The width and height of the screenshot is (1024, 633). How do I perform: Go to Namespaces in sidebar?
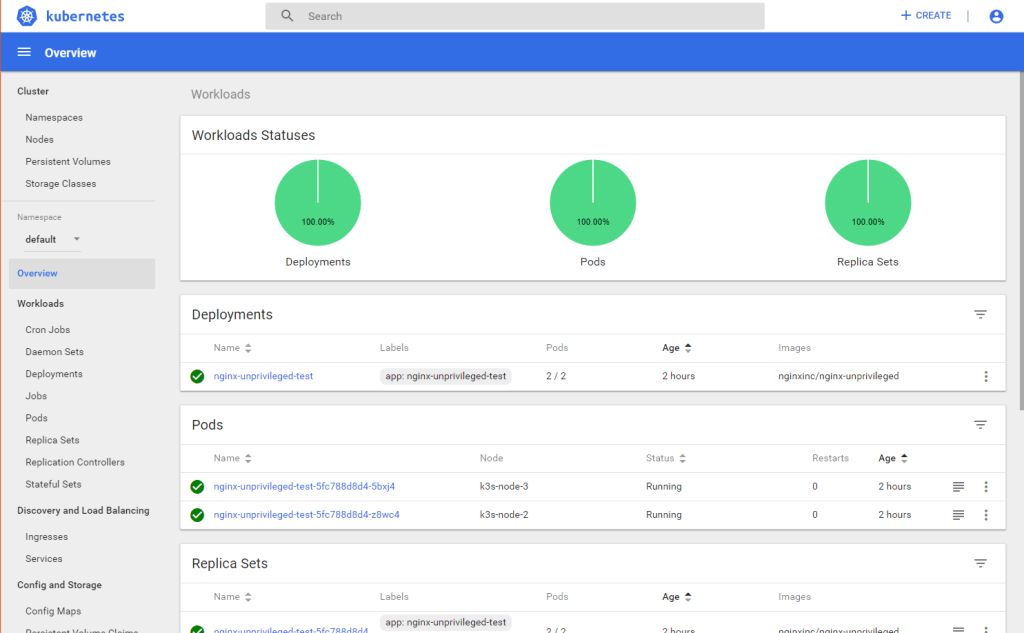(54, 118)
